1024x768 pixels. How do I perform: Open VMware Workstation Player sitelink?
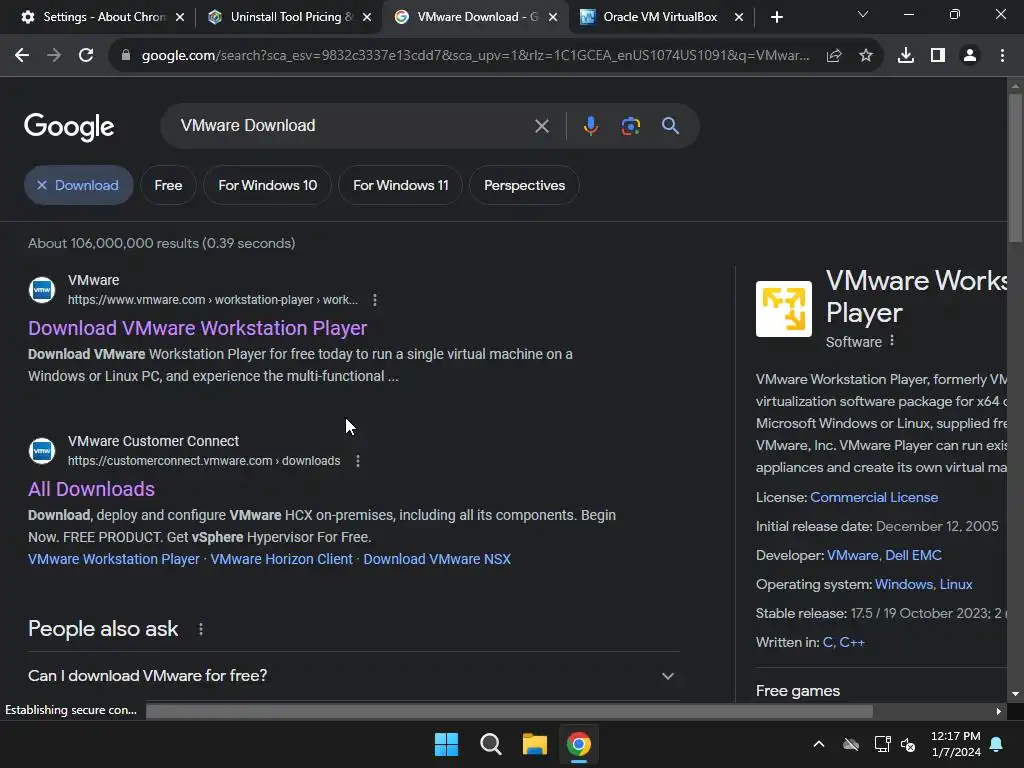[114, 559]
